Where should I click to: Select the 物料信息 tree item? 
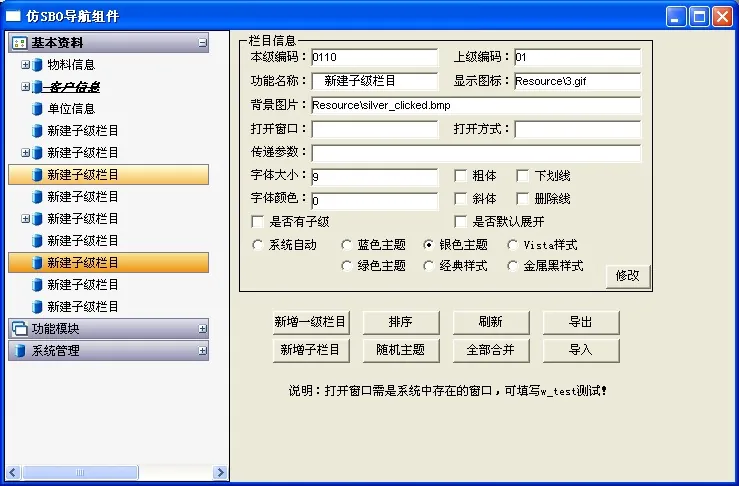(71, 65)
